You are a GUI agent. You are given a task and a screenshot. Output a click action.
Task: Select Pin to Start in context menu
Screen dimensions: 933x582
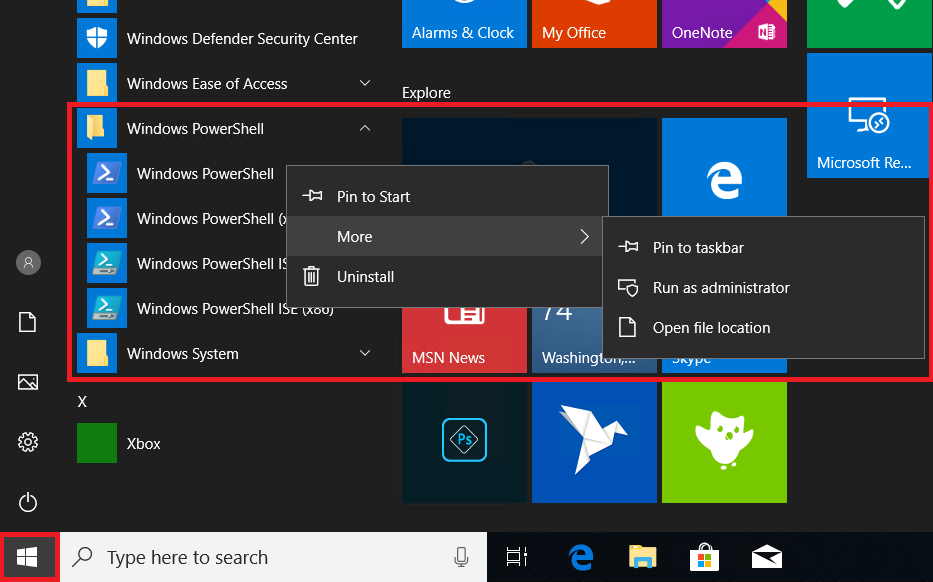pos(447,196)
